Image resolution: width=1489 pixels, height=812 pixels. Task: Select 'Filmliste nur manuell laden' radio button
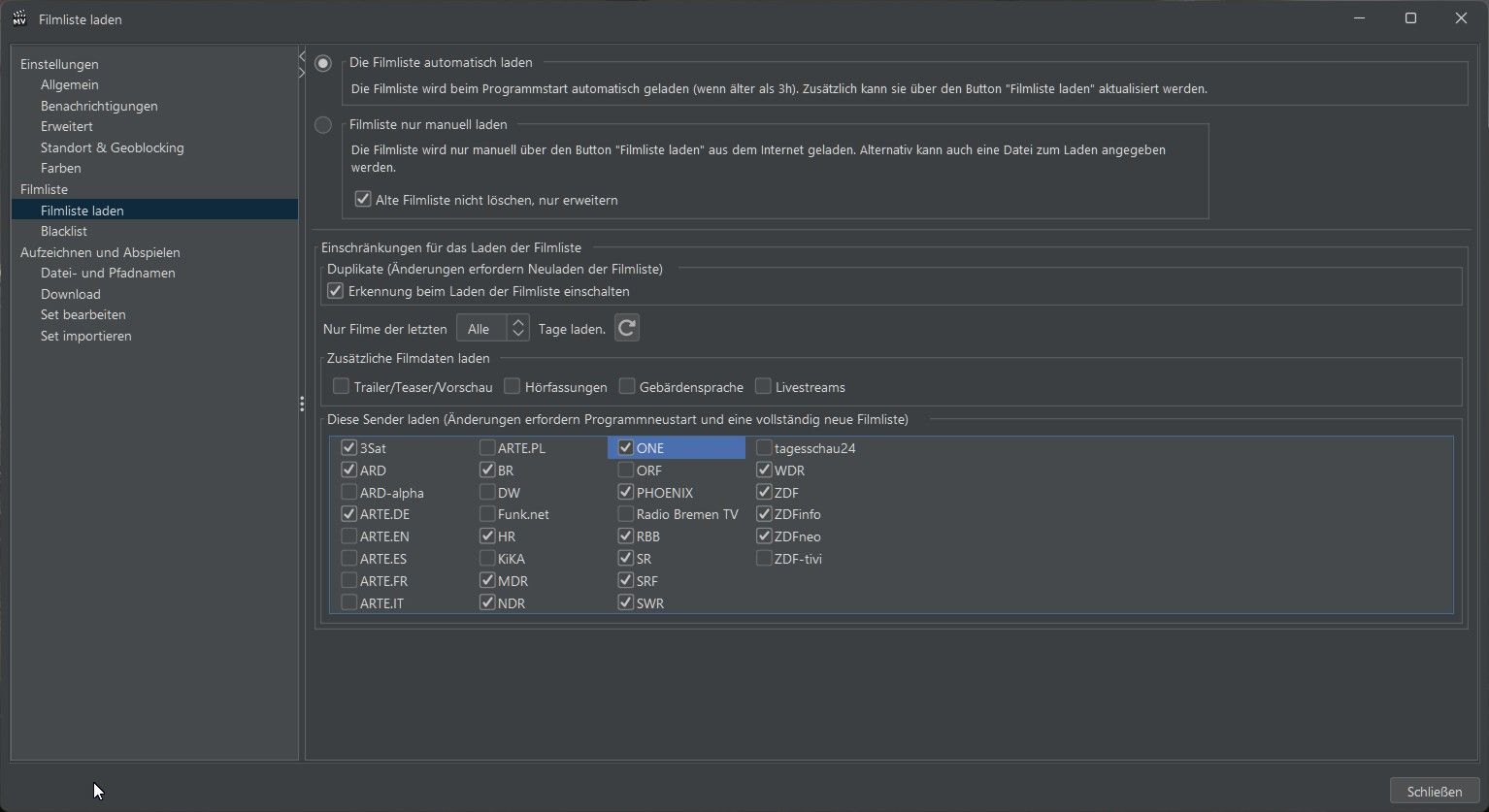(323, 125)
